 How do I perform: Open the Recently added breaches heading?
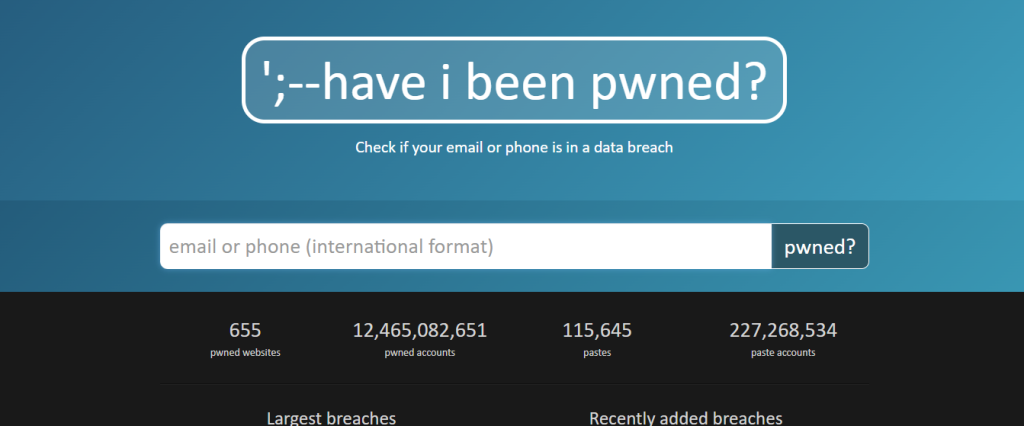(x=686, y=418)
